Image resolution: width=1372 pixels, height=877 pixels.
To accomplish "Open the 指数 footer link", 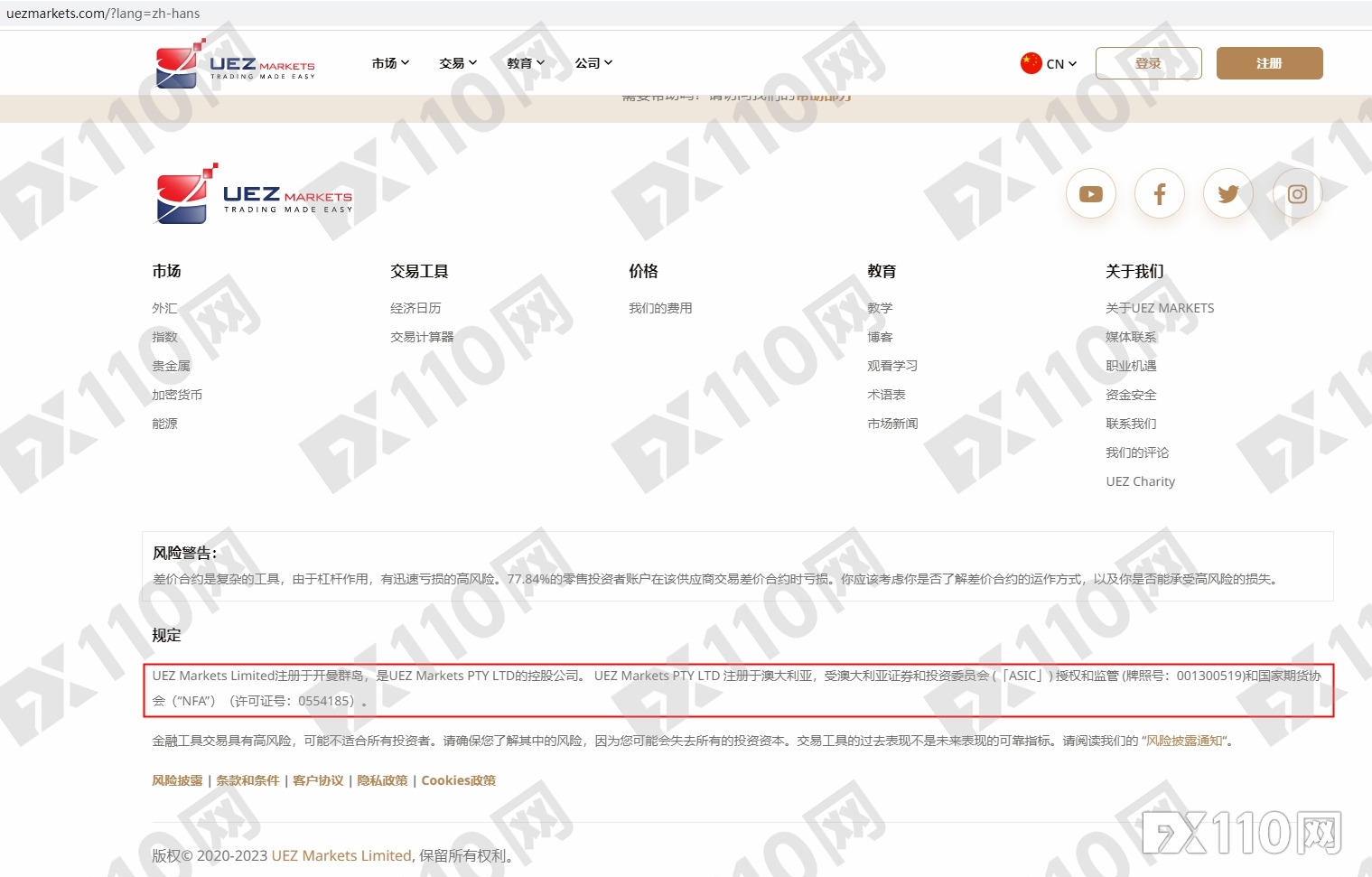I will click(164, 337).
